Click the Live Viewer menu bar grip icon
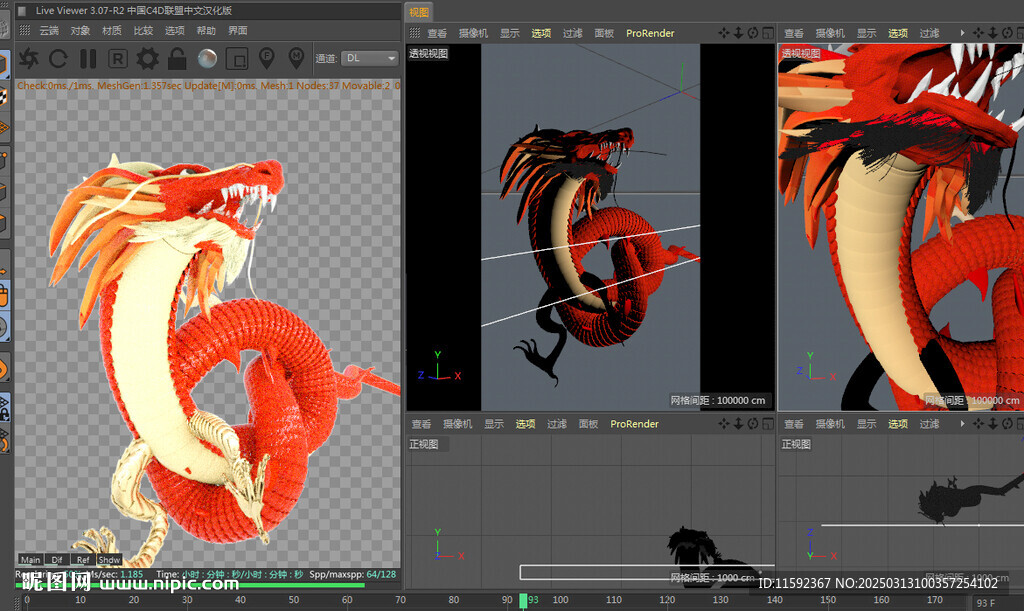Viewport: 1024px width, 611px height. coord(25,30)
